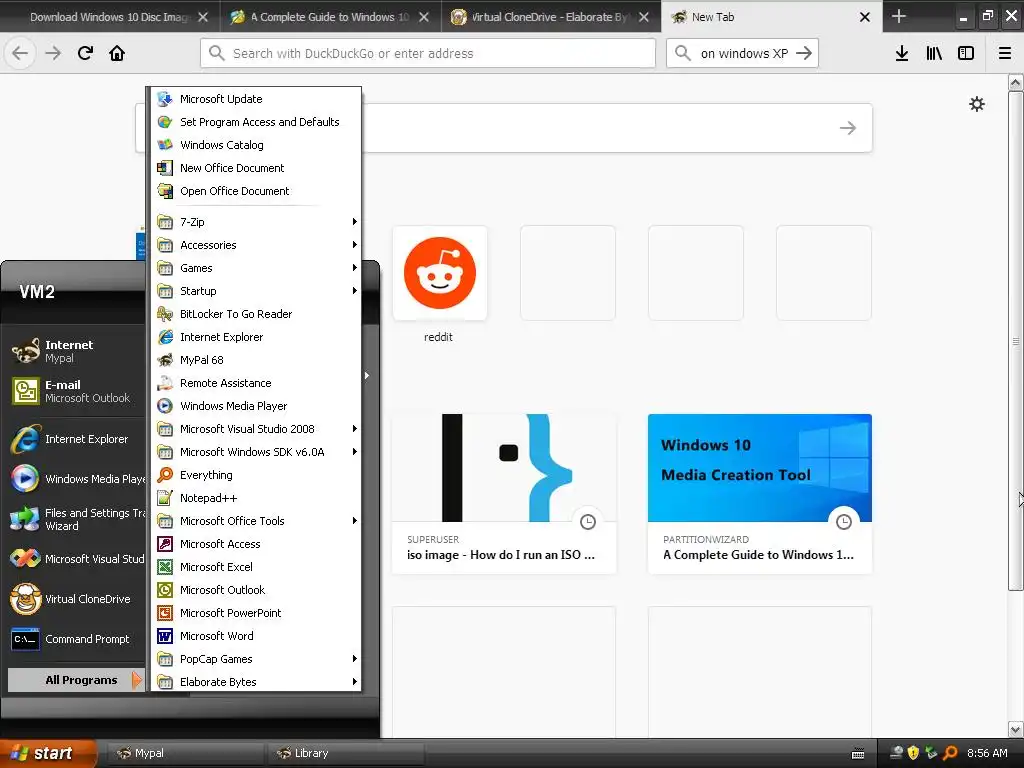Toggle the sidebar icon in toolbar

click(x=966, y=53)
